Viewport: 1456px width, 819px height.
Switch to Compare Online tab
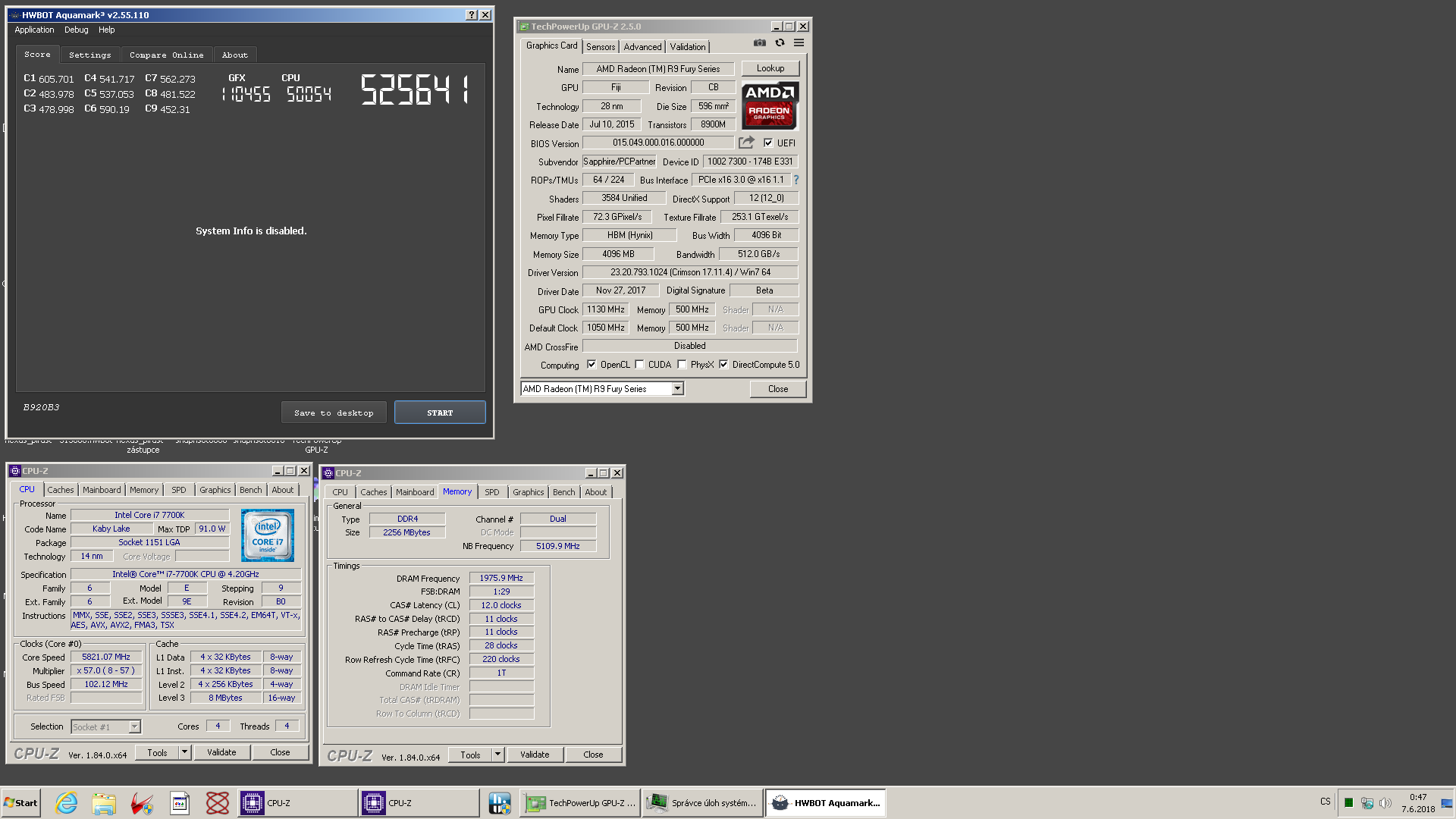click(166, 55)
